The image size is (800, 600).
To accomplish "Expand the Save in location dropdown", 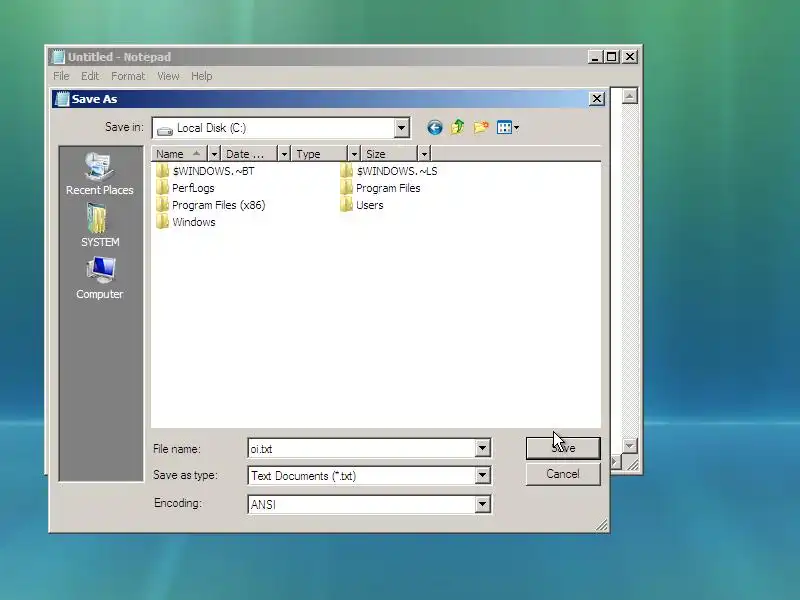I will pos(401,128).
